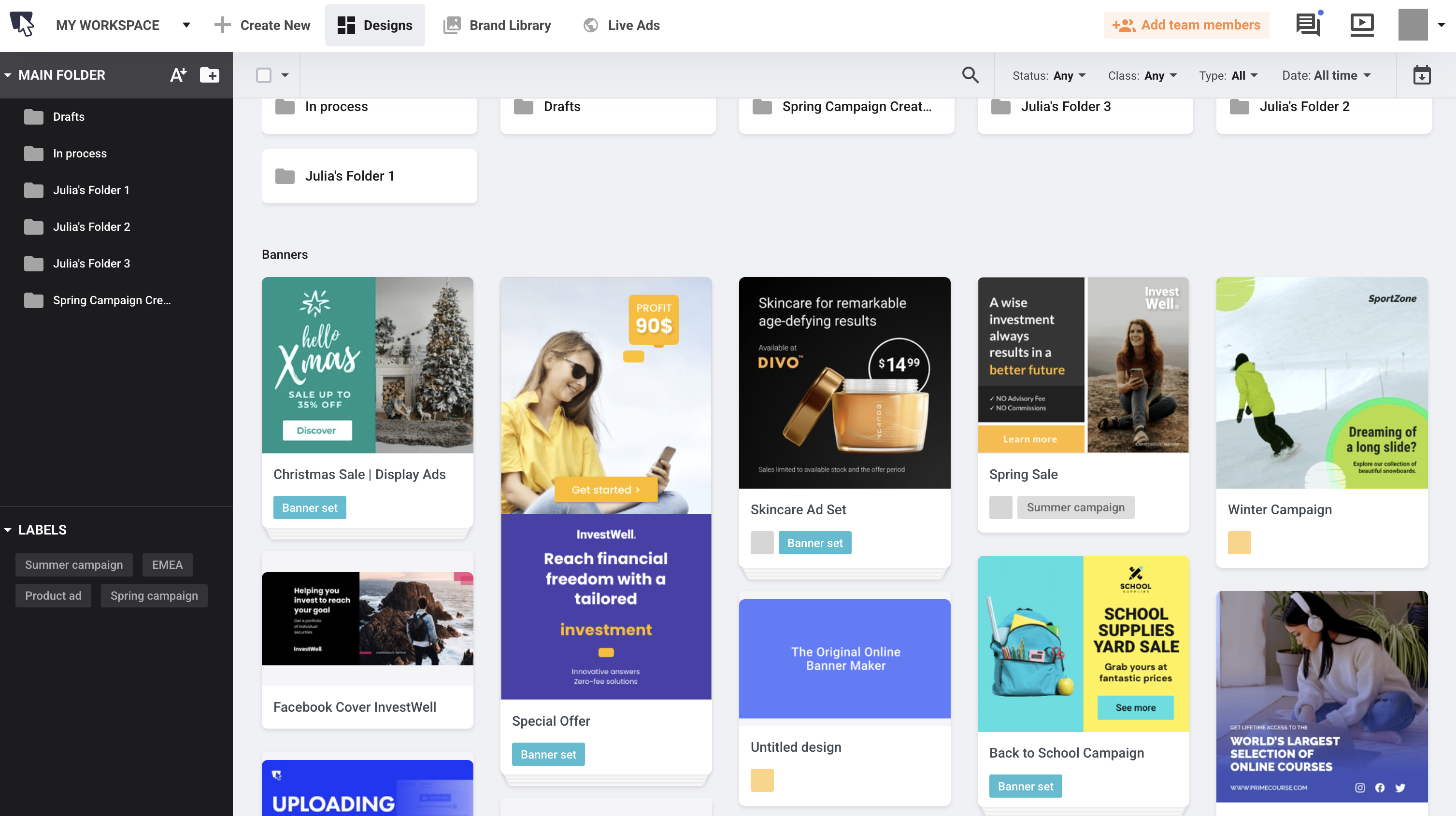This screenshot has height=816, width=1456.
Task: Click the add label A+ icon
Action: [x=178, y=75]
